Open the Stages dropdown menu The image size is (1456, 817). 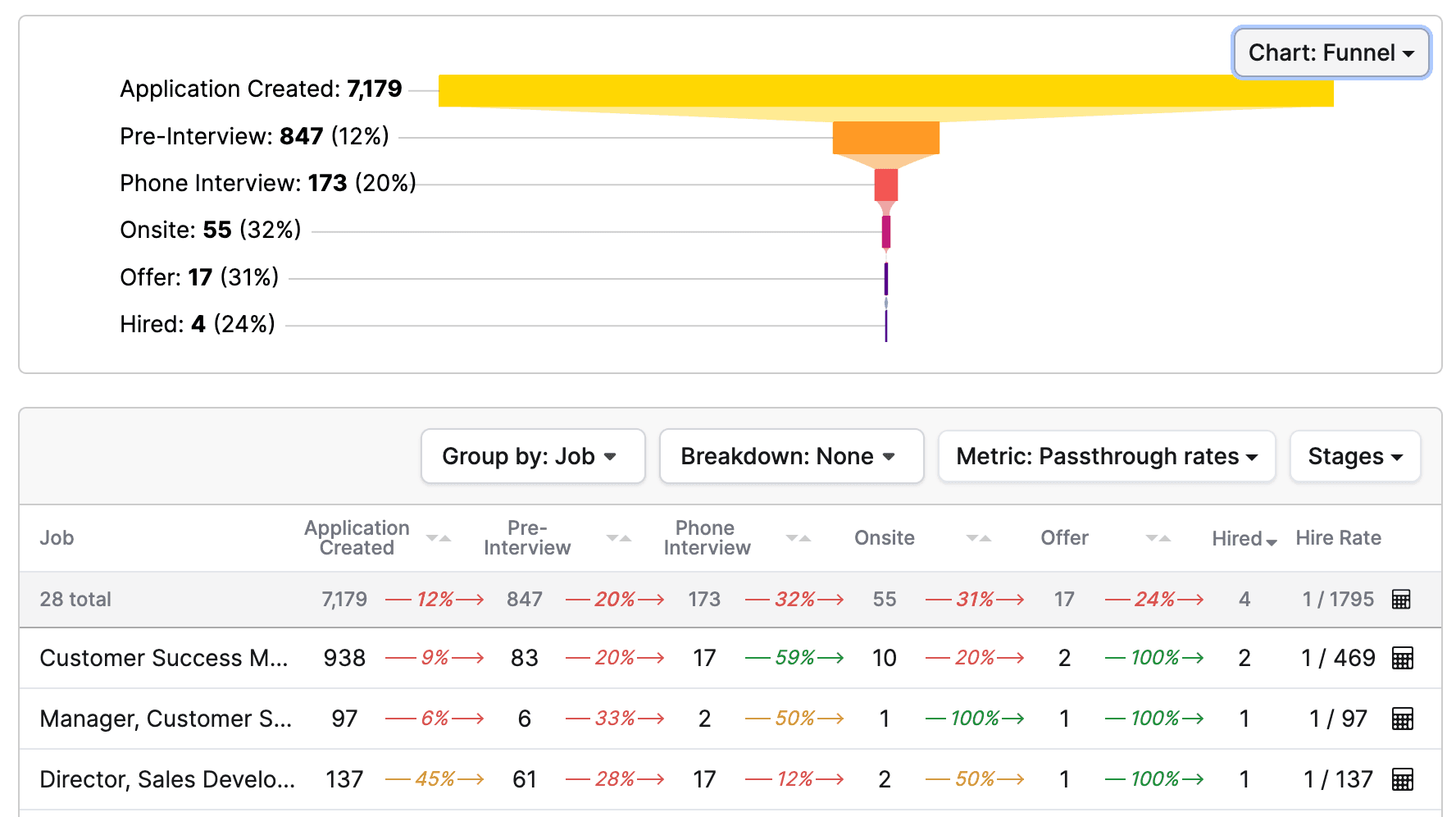tap(1354, 457)
